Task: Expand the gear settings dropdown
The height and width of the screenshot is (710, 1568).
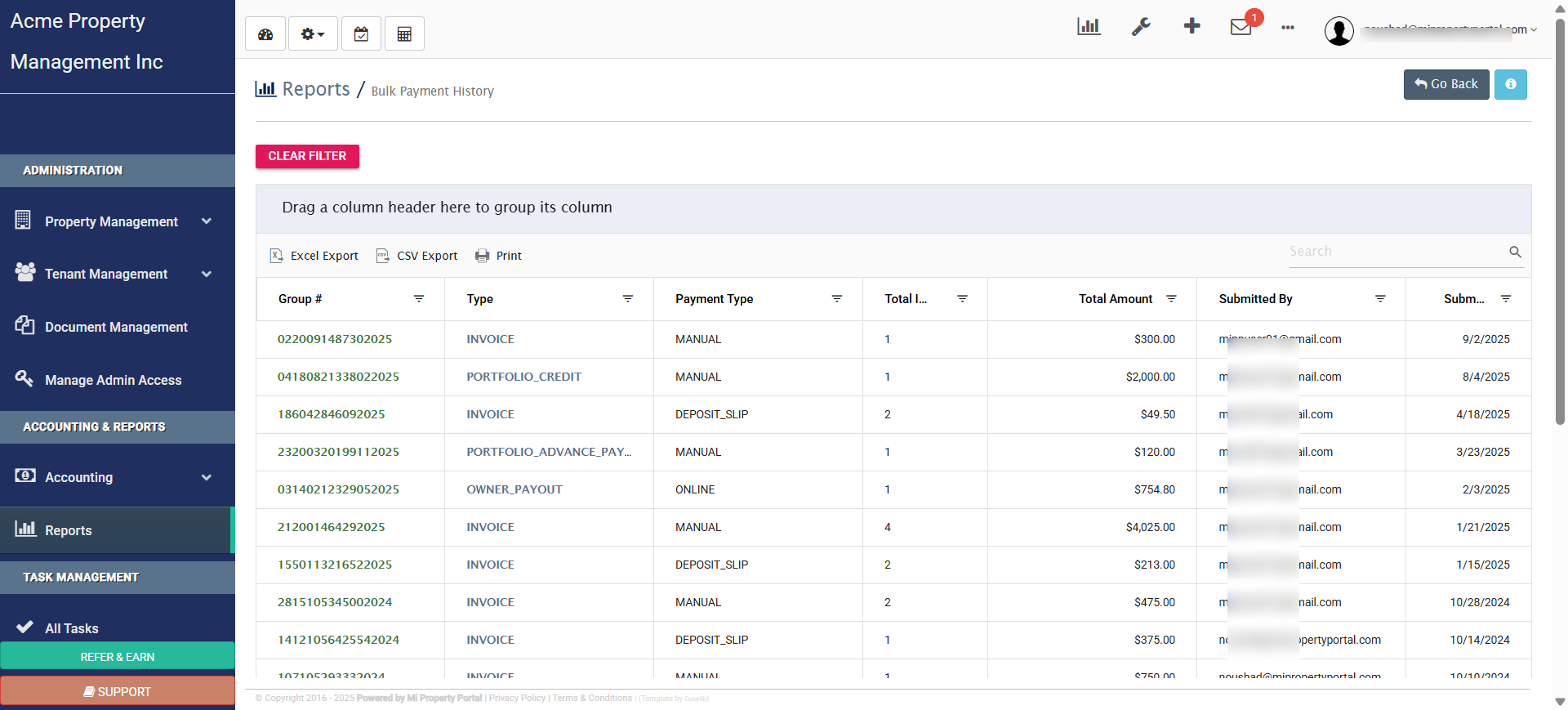Action: coord(313,34)
